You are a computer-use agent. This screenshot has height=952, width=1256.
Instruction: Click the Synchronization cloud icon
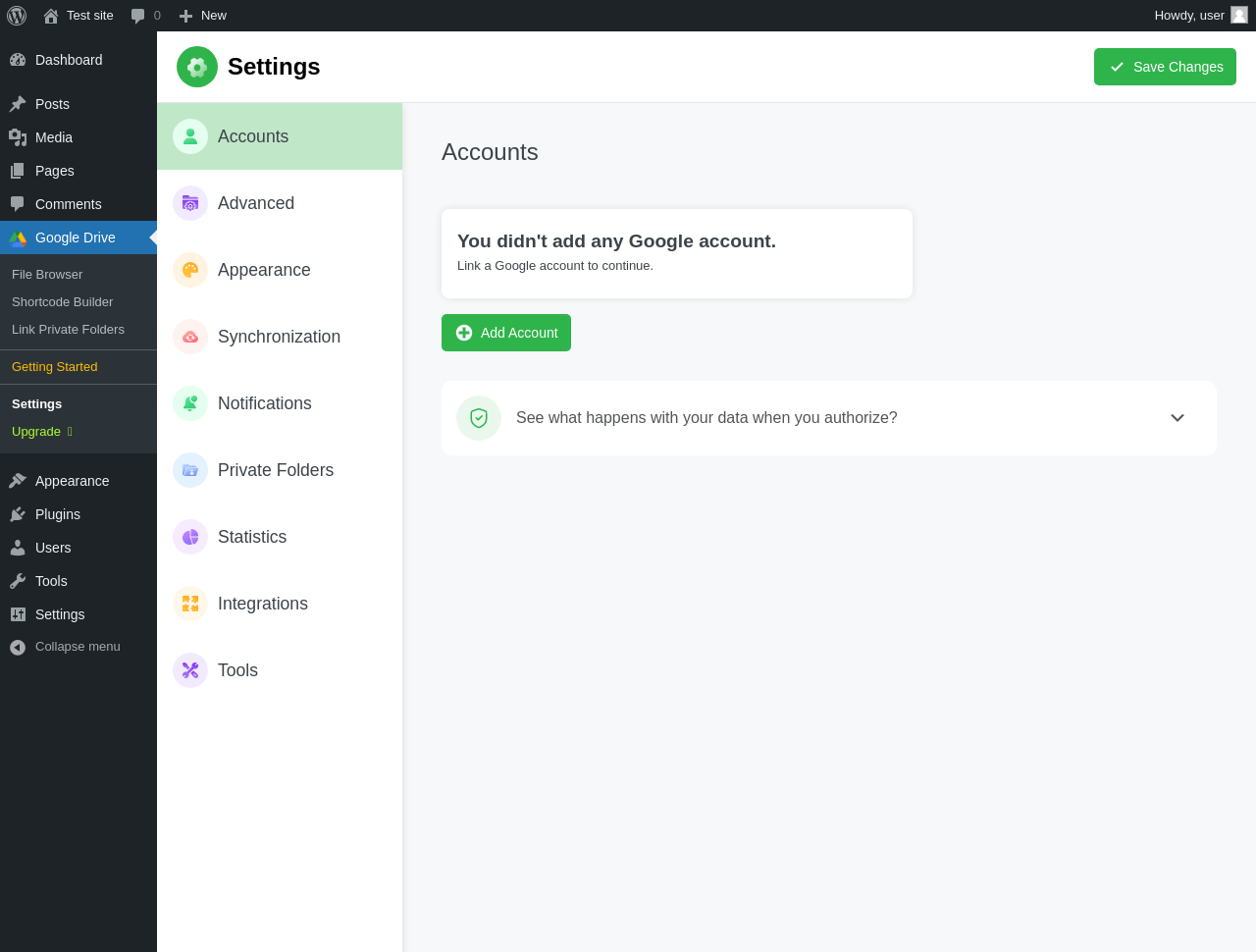pos(190,337)
